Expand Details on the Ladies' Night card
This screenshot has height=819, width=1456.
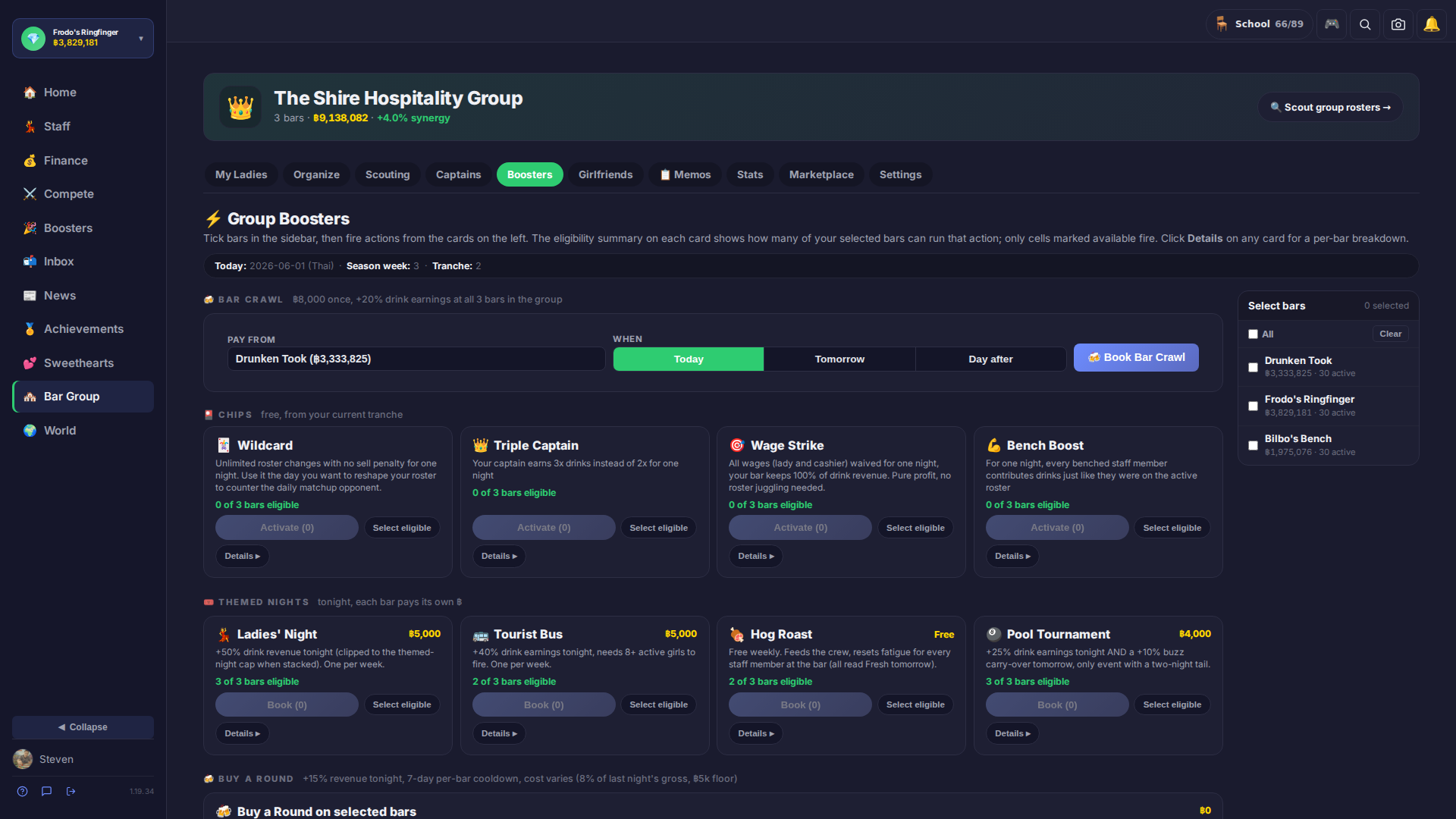point(242,734)
